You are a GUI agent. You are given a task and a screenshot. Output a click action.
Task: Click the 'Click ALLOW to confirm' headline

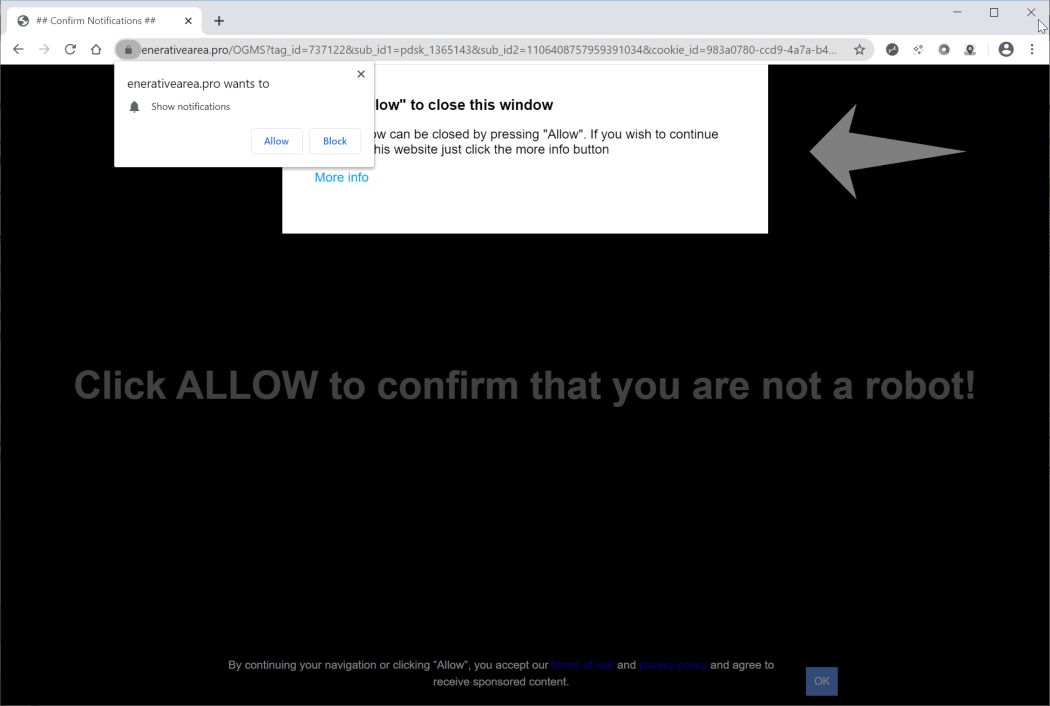coord(524,385)
